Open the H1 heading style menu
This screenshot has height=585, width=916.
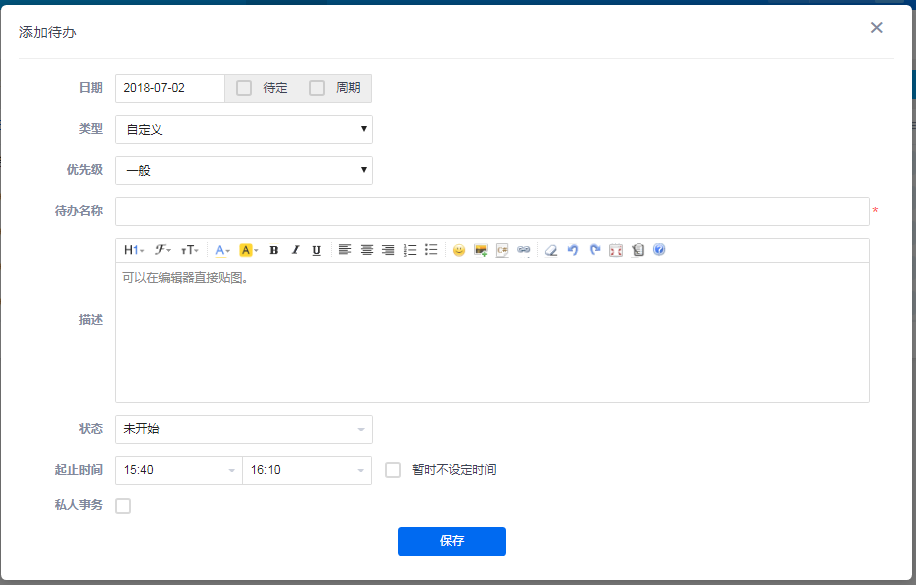(x=134, y=250)
